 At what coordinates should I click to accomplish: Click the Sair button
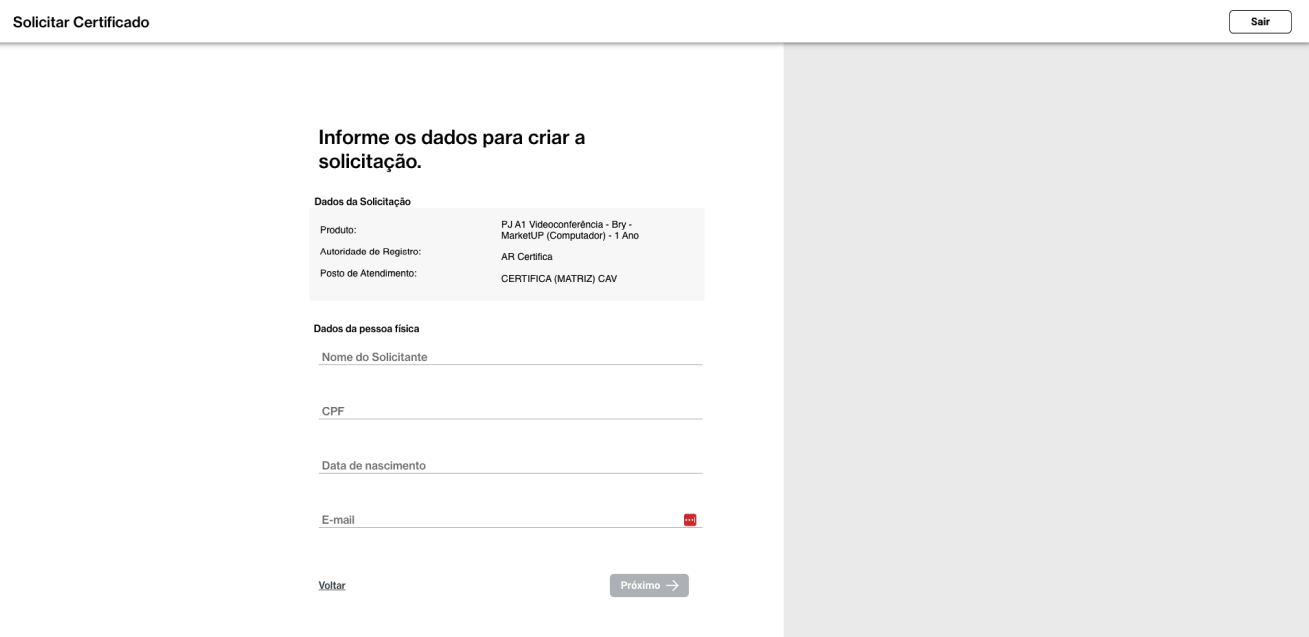[1259, 22]
